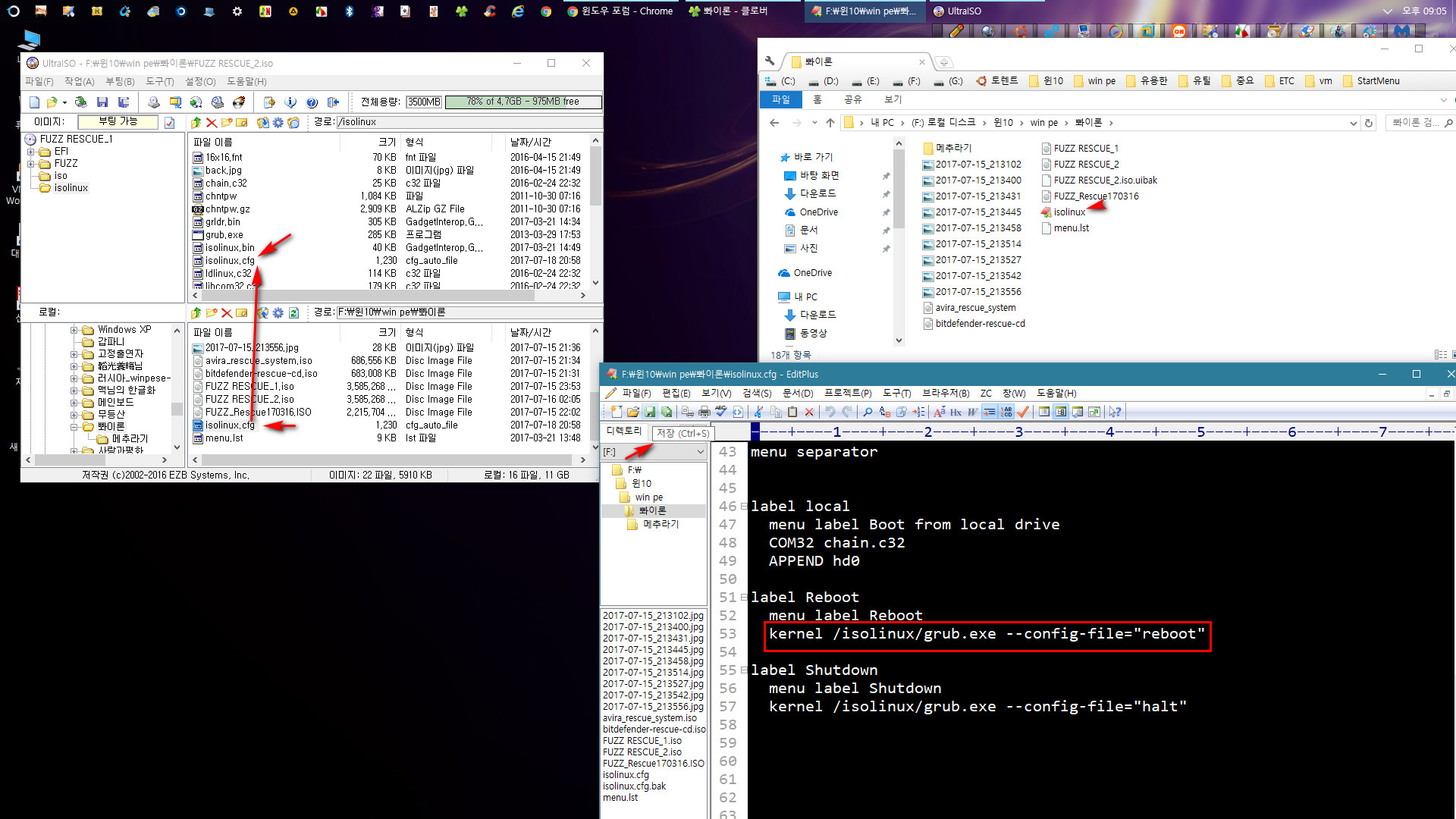Click the Find magnifier icon in EditPlus toolbar
The height and width of the screenshot is (819, 1456).
868,412
